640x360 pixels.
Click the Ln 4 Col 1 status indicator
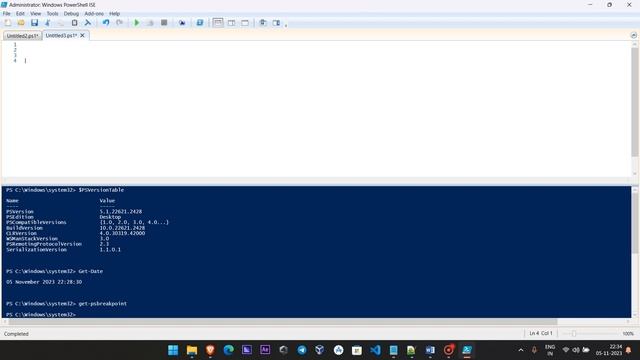[541, 333]
